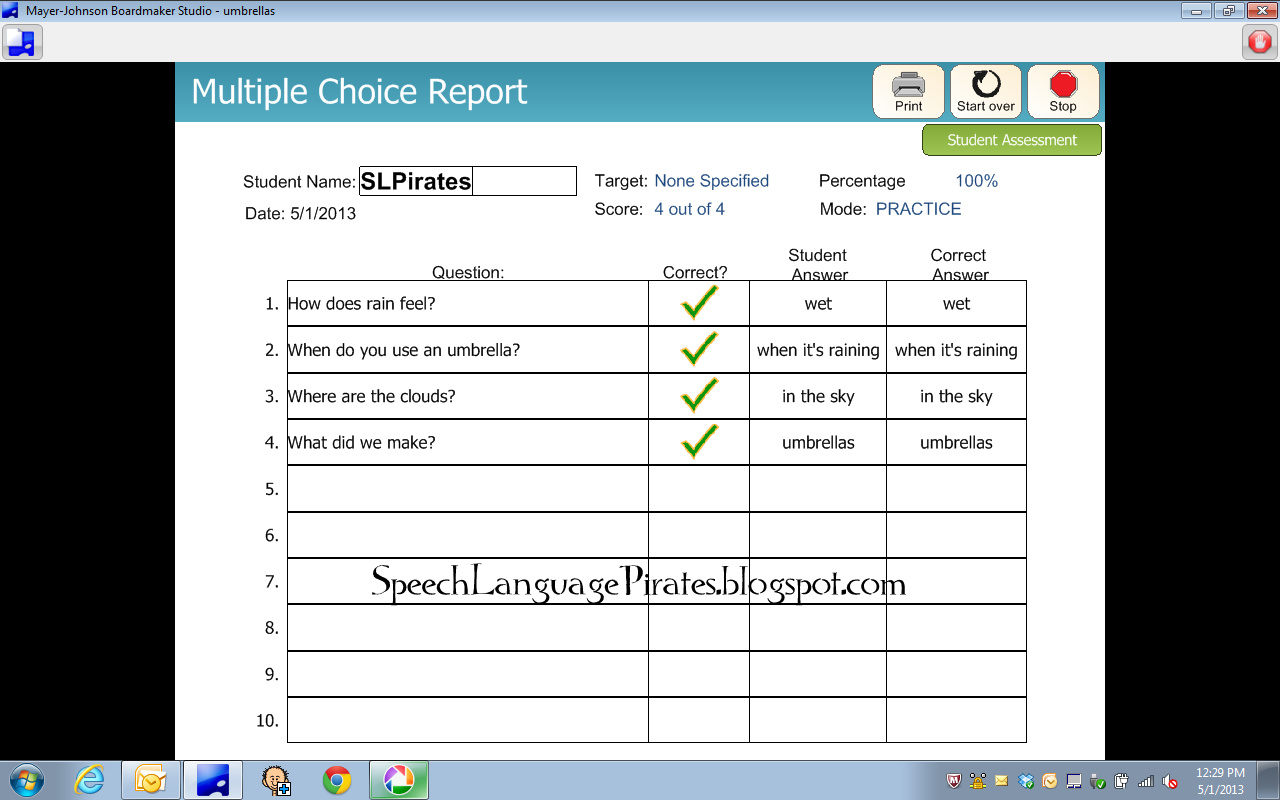
Task: Click the green checkmark for question 2
Action: coord(699,350)
